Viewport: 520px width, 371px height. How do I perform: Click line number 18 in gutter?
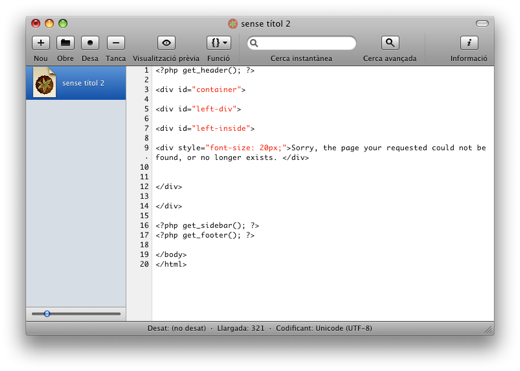[144, 245]
